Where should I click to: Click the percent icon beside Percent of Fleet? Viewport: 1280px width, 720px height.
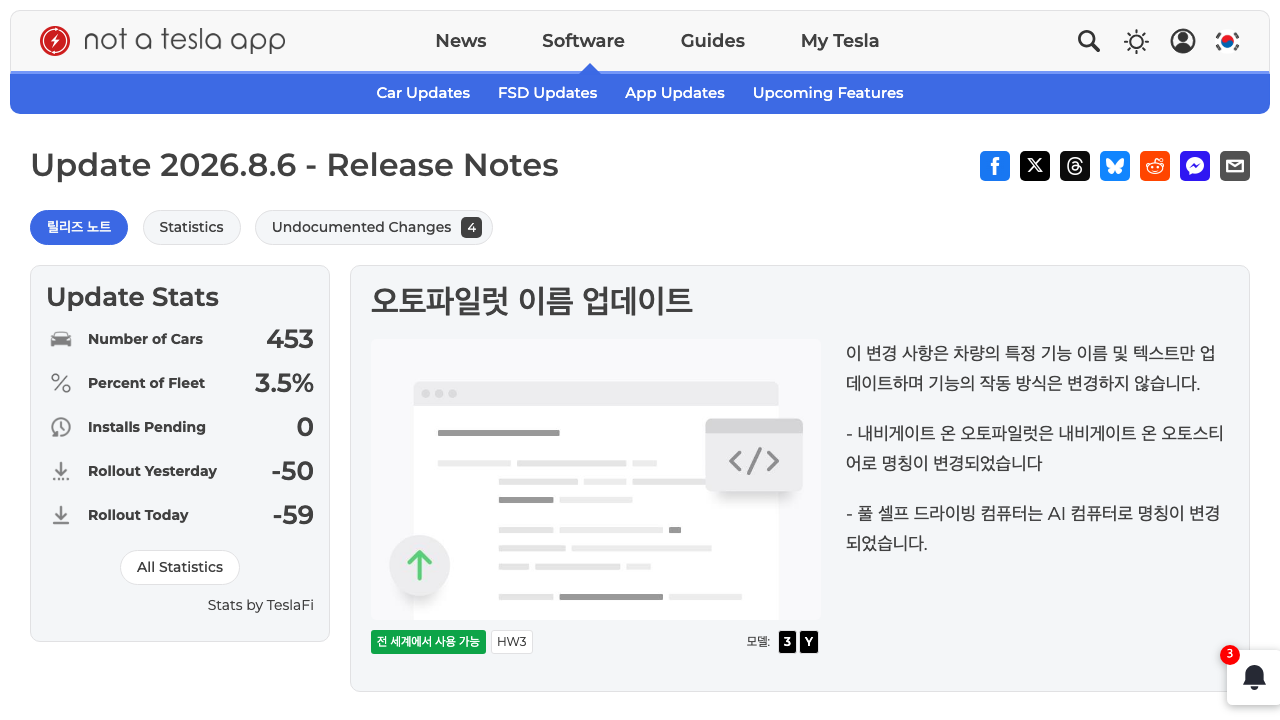(61, 383)
